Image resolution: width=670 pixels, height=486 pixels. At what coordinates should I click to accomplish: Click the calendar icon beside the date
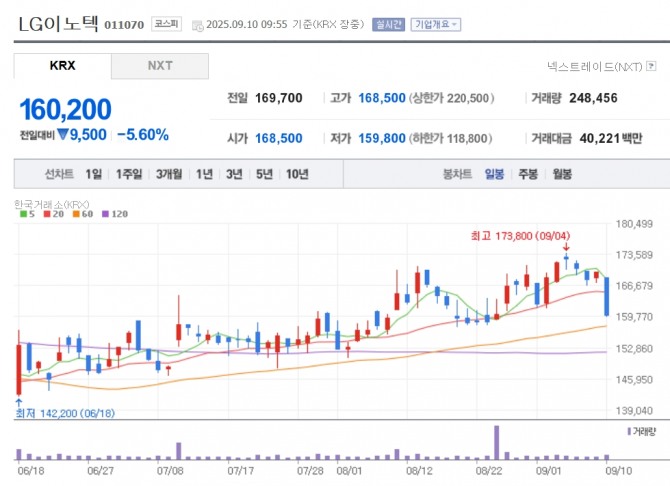tap(196, 24)
